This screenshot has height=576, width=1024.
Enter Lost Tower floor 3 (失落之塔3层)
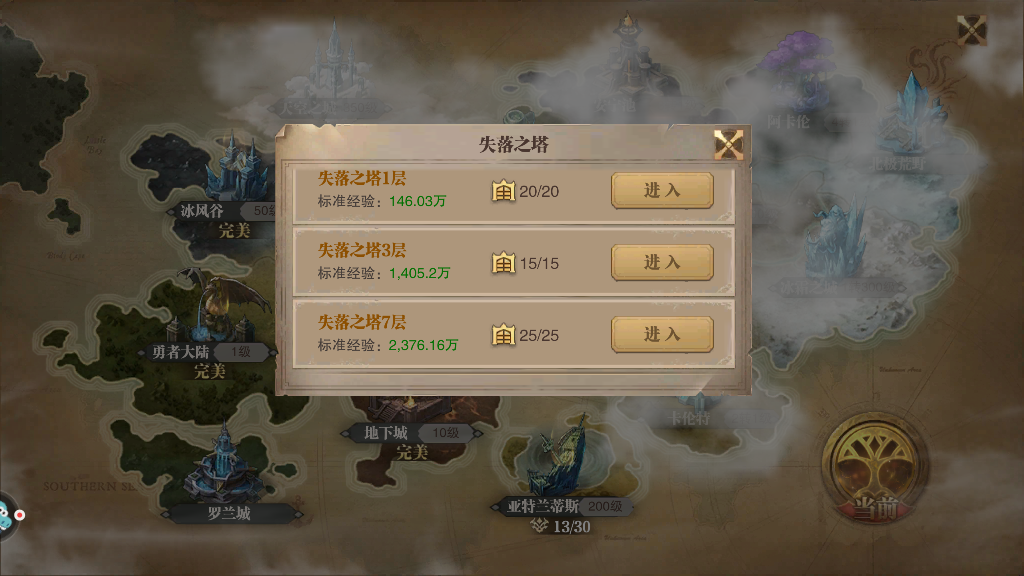(x=662, y=263)
